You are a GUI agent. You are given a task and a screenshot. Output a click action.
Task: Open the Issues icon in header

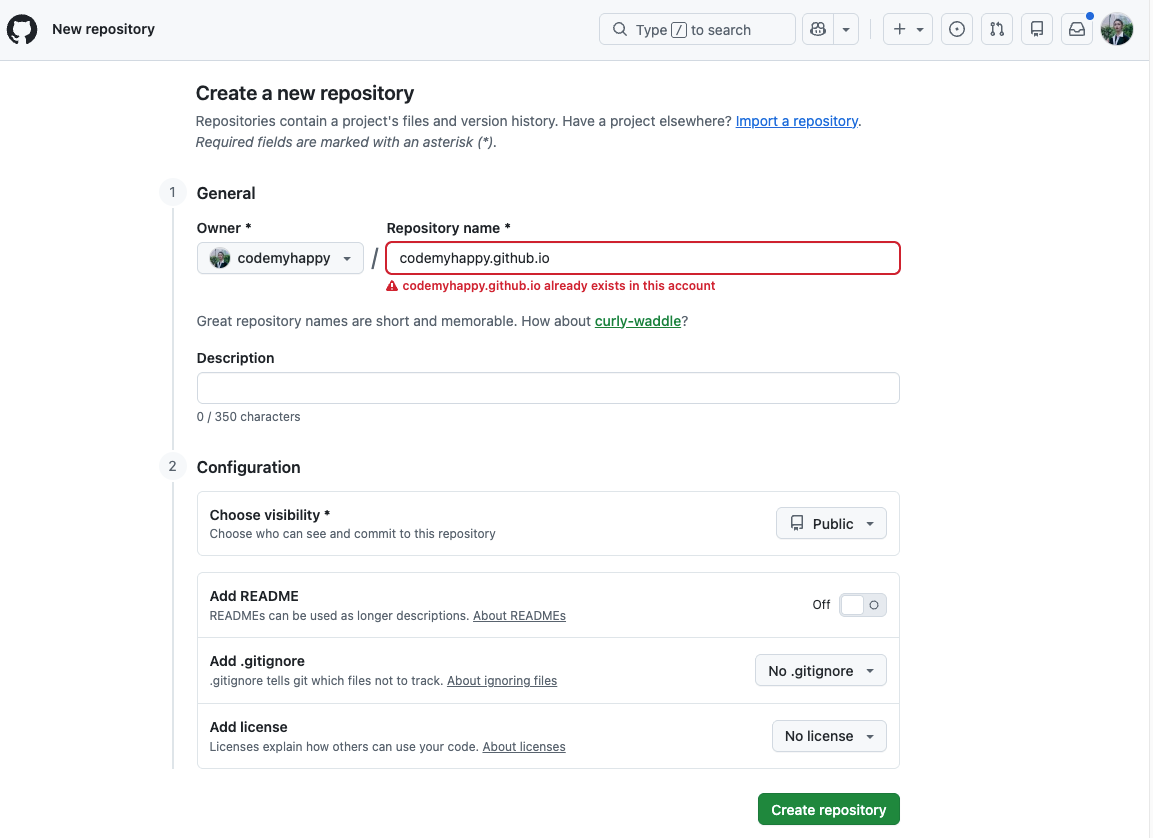pos(957,29)
